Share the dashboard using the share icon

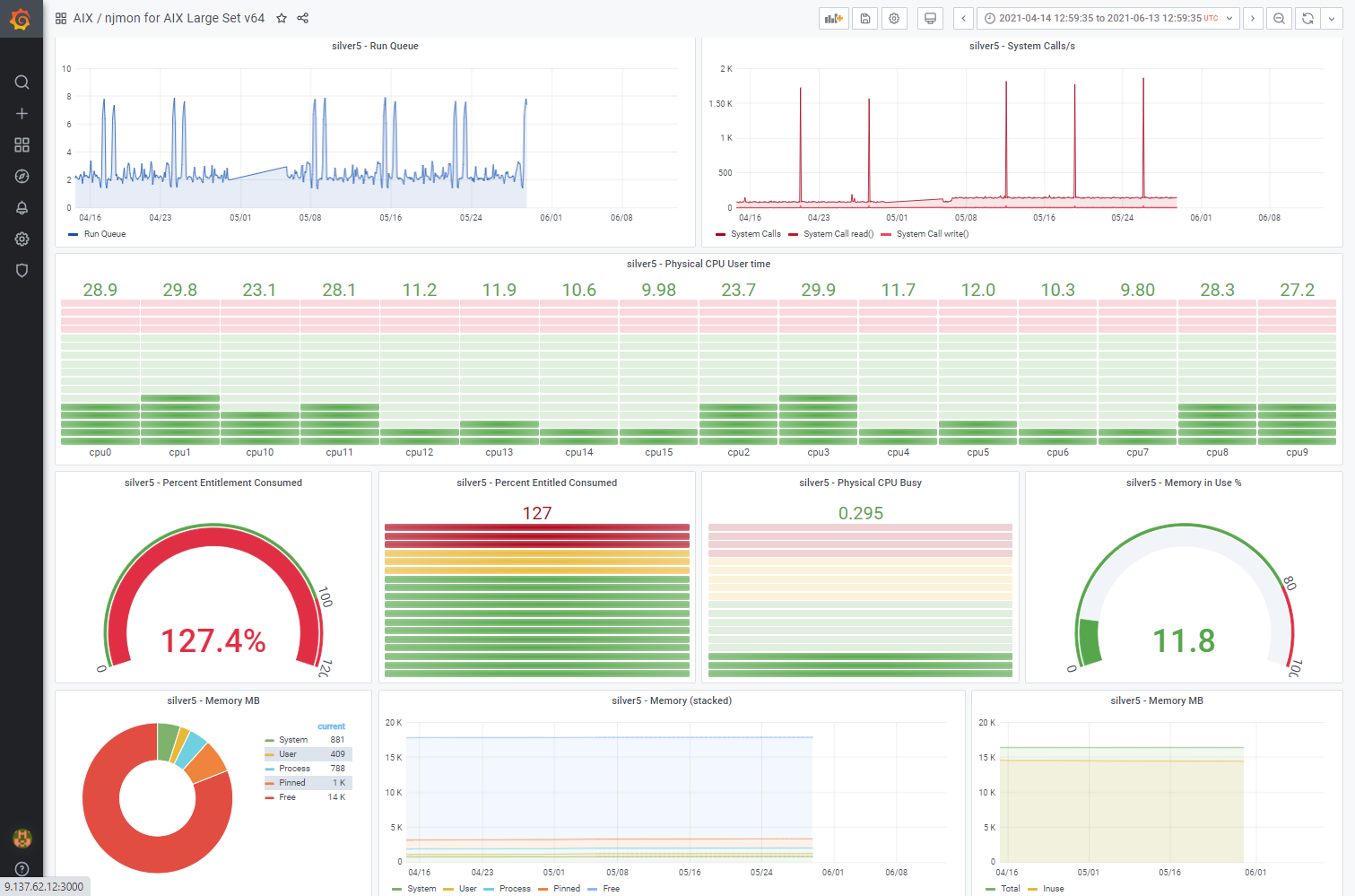tap(303, 18)
